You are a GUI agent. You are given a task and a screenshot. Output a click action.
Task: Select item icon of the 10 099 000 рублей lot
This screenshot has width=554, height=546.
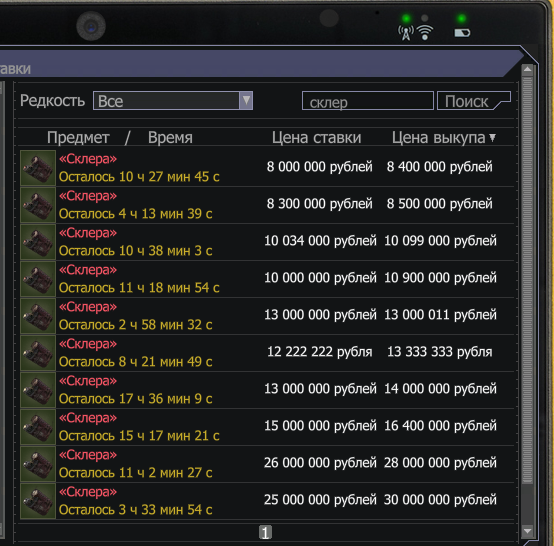coord(38,242)
